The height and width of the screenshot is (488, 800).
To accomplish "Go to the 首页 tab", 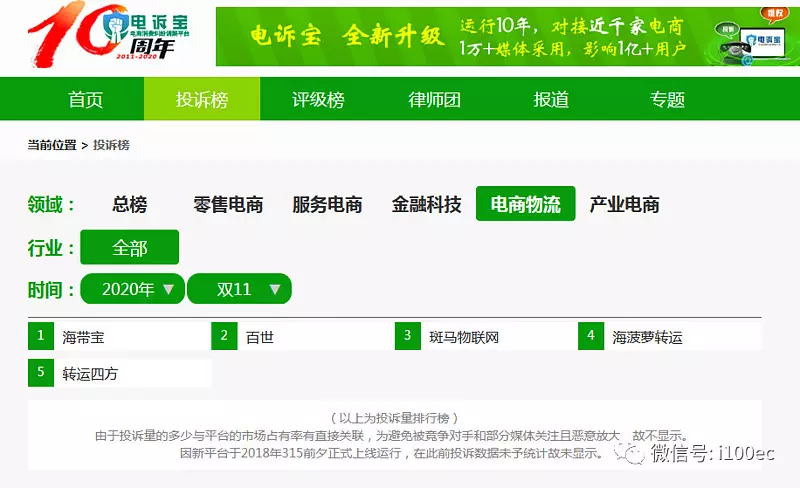I will click(x=86, y=99).
